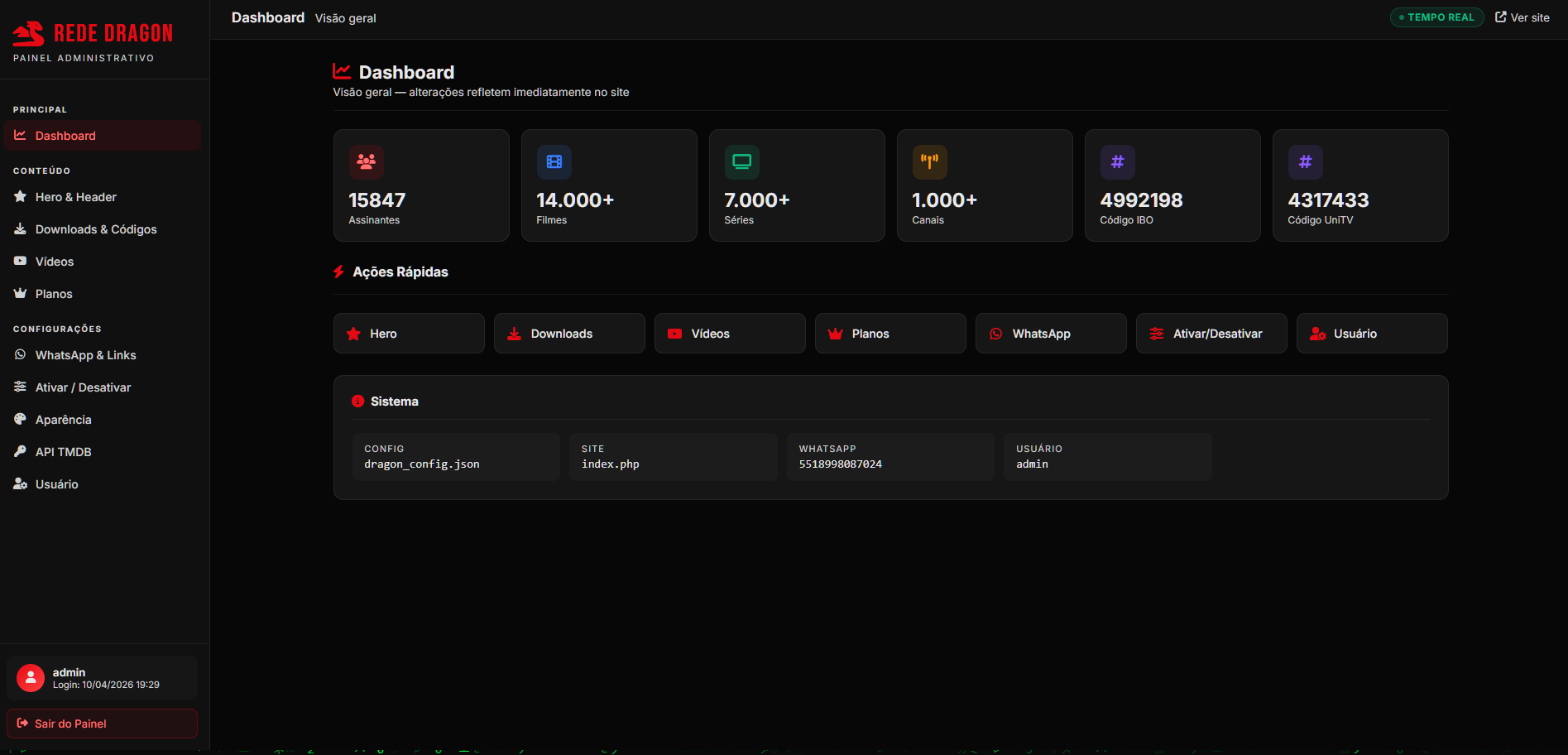Click the lightning icon beside Ações Rápidas
The width and height of the screenshot is (1568, 755).
[x=338, y=272]
